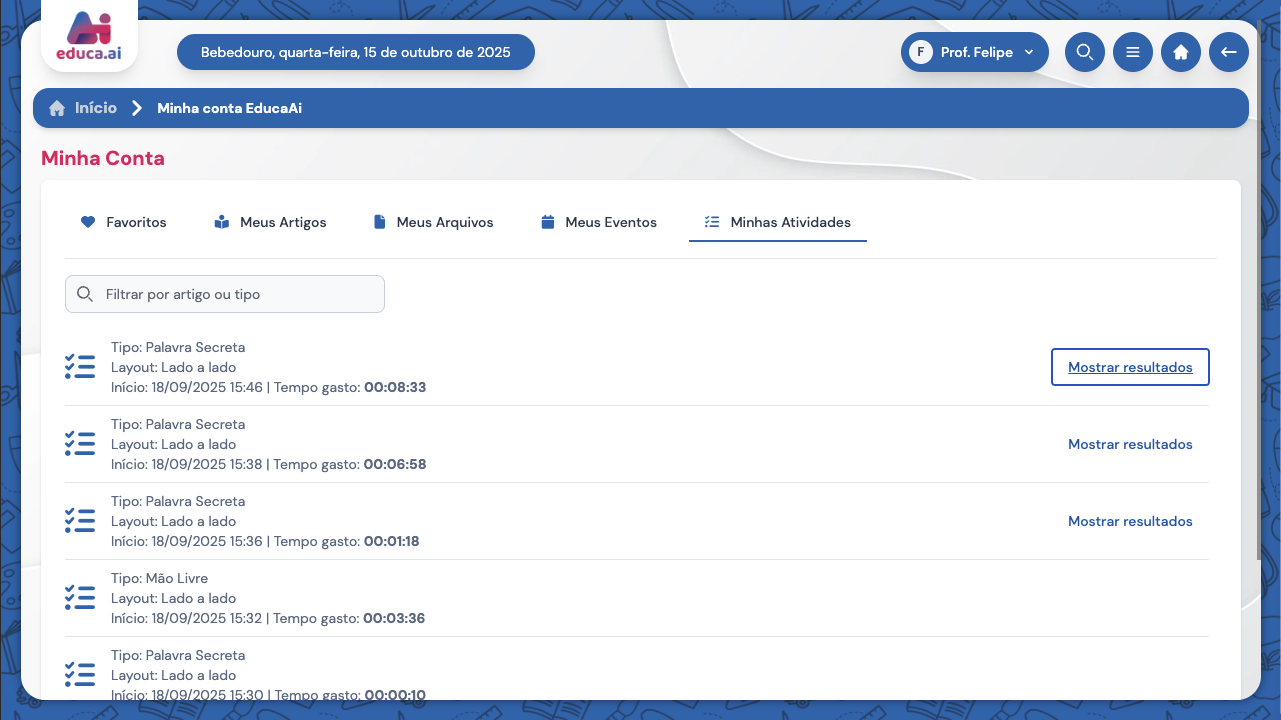Screen dimensions: 1281x720
Task: Select the Minhas Atividades tab
Action: pos(777,222)
